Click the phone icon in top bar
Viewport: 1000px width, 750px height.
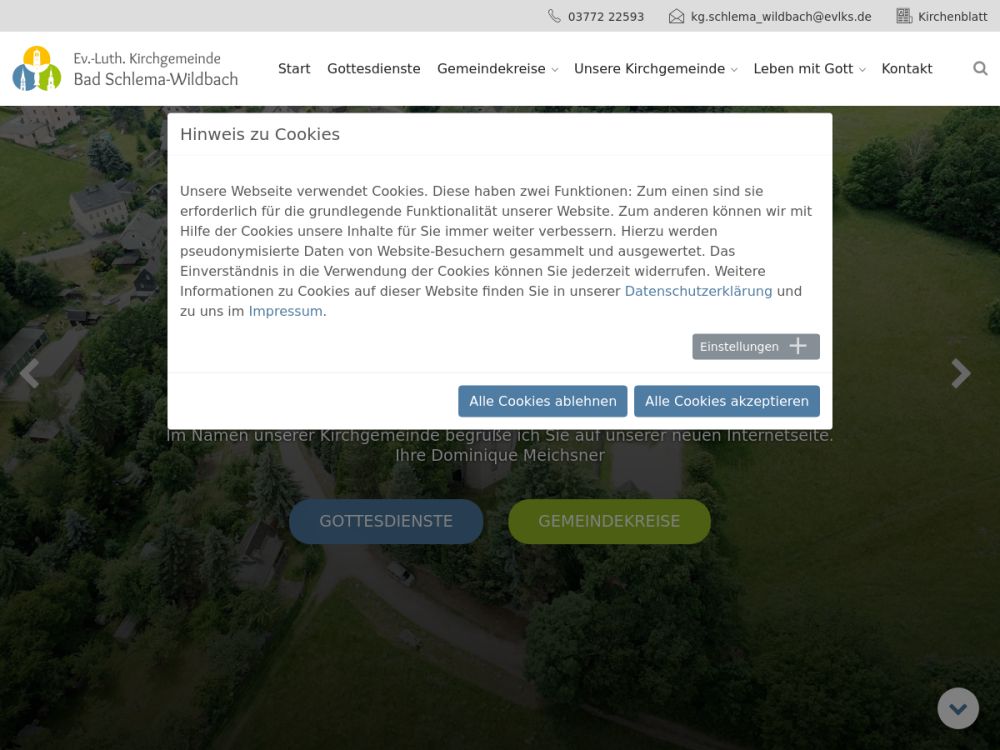click(x=554, y=16)
